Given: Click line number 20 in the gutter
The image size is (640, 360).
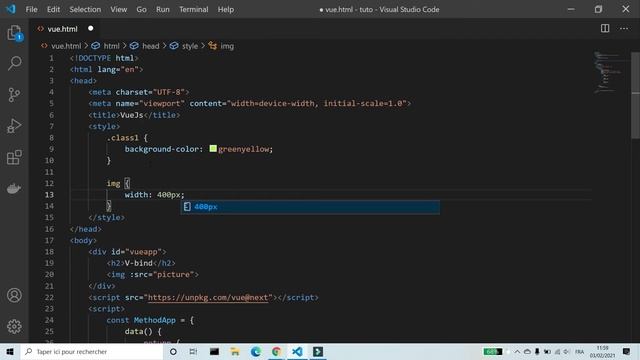Looking at the screenshot, I should click(x=49, y=275).
